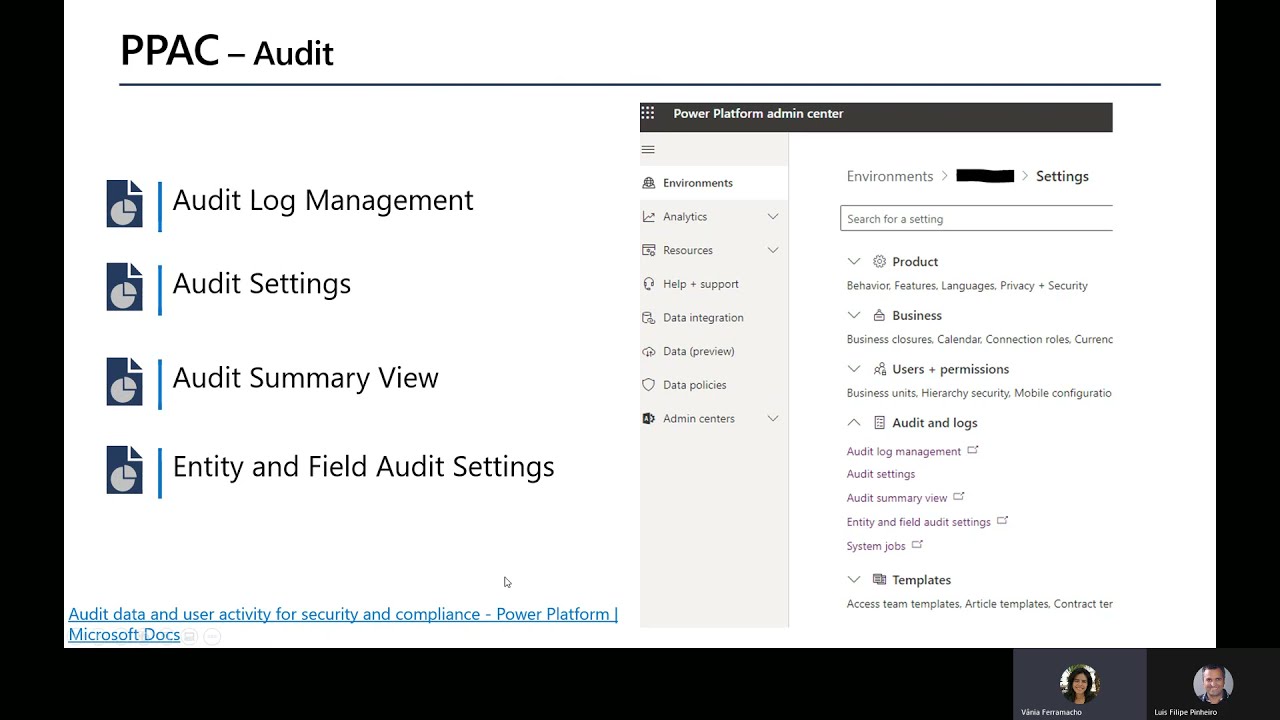Select Environments in the left navigation
This screenshot has height=720, width=1280.
coord(714,183)
